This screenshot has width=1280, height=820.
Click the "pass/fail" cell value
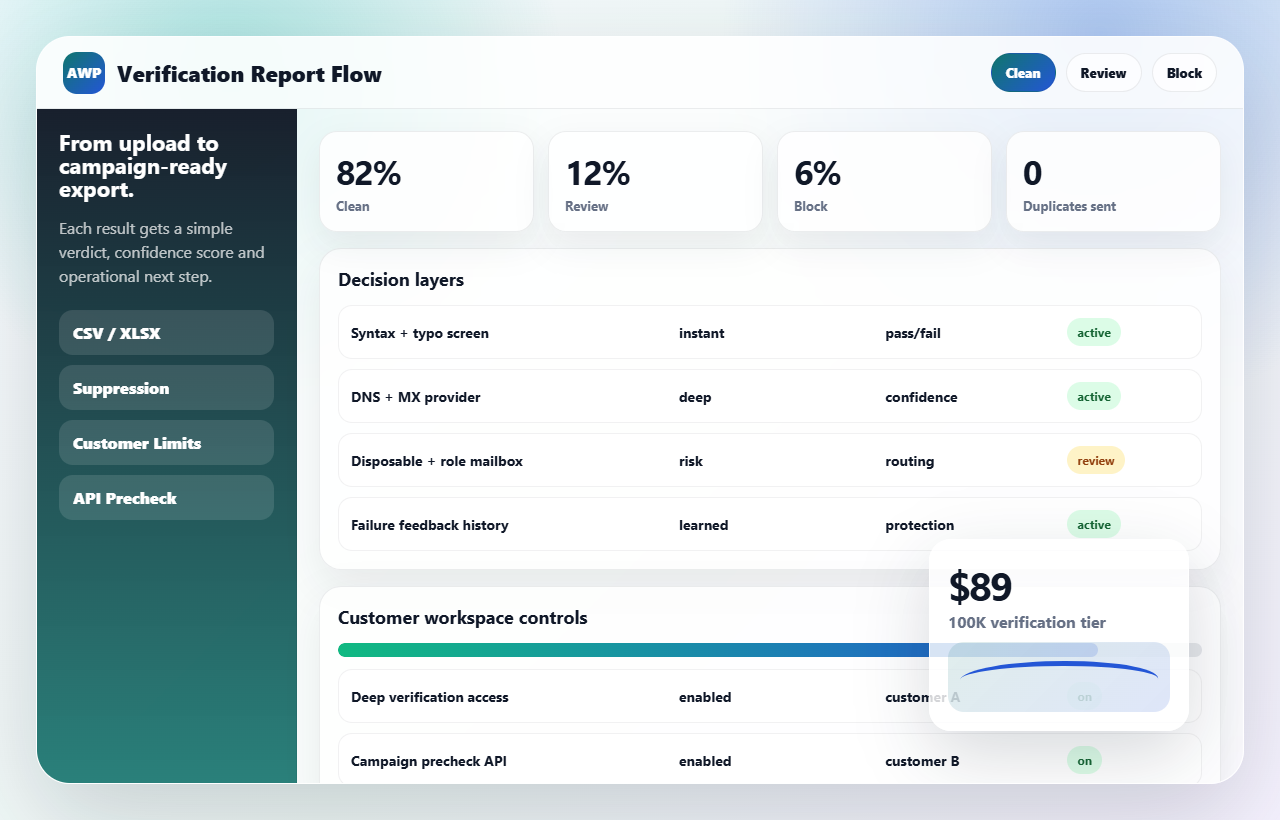[913, 333]
